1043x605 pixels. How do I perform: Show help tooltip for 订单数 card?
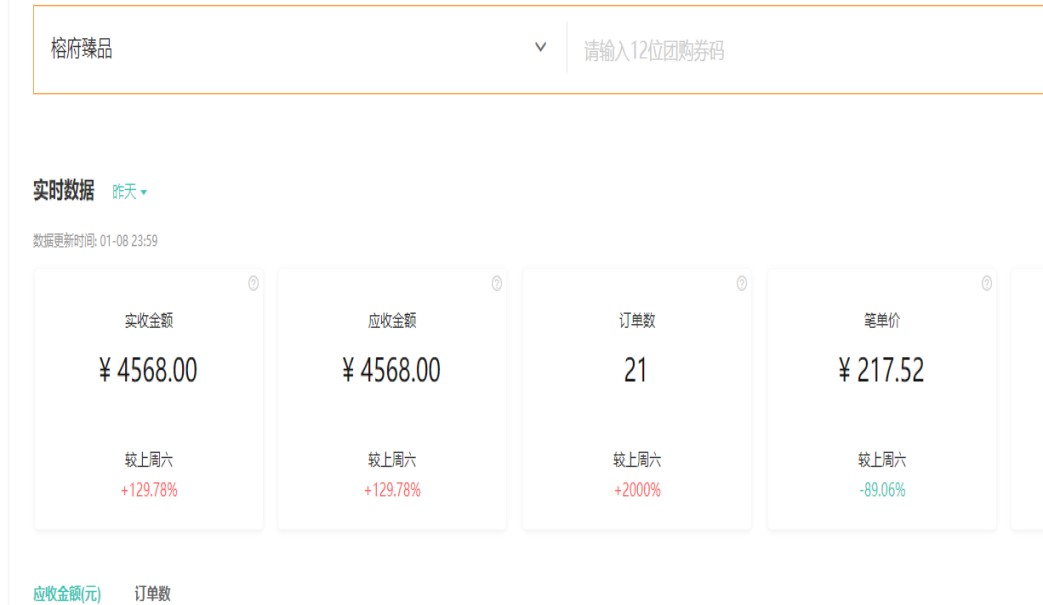click(x=741, y=284)
